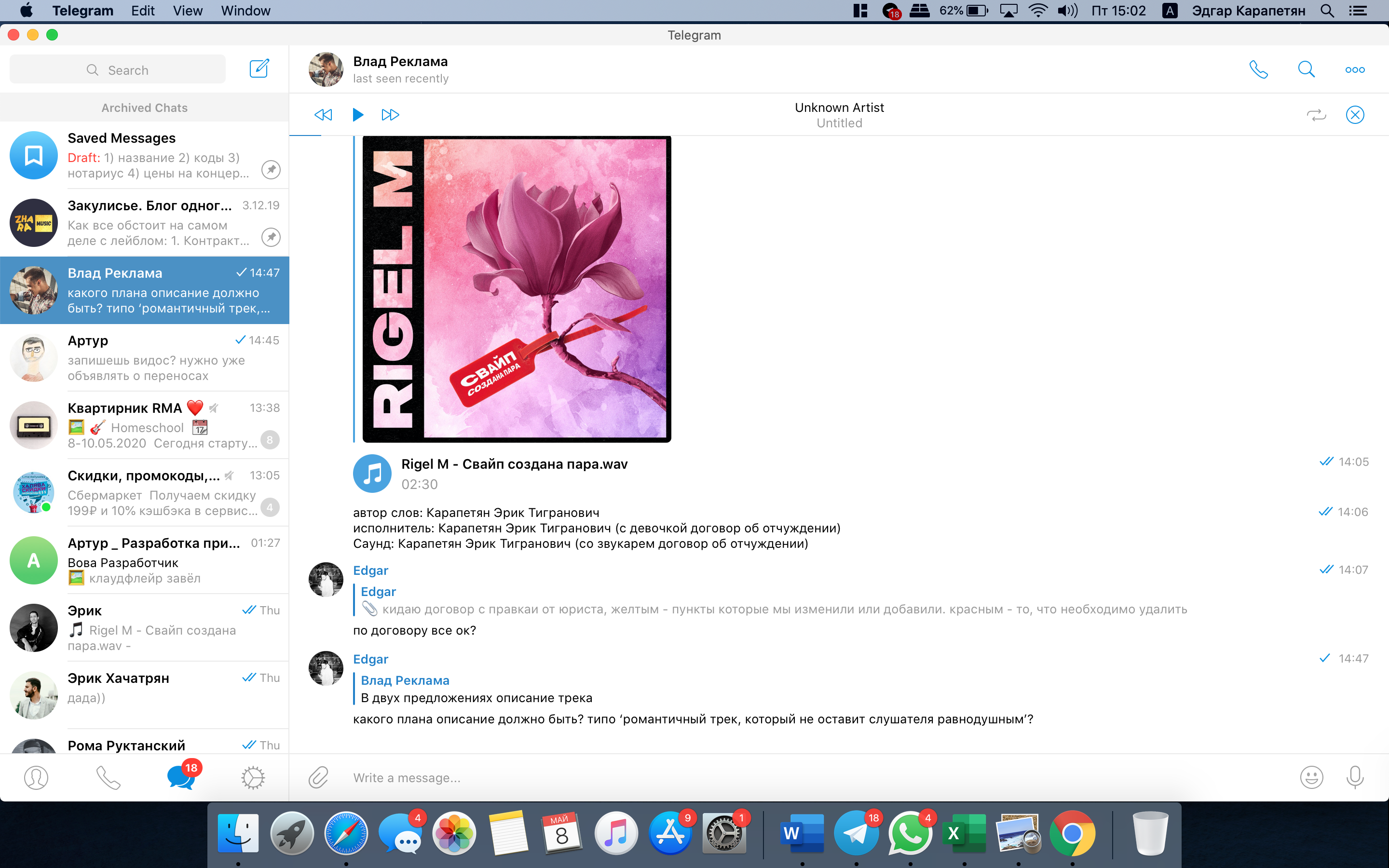The image size is (1389, 868).
Task: Open the emoji picker
Action: [x=1311, y=777]
